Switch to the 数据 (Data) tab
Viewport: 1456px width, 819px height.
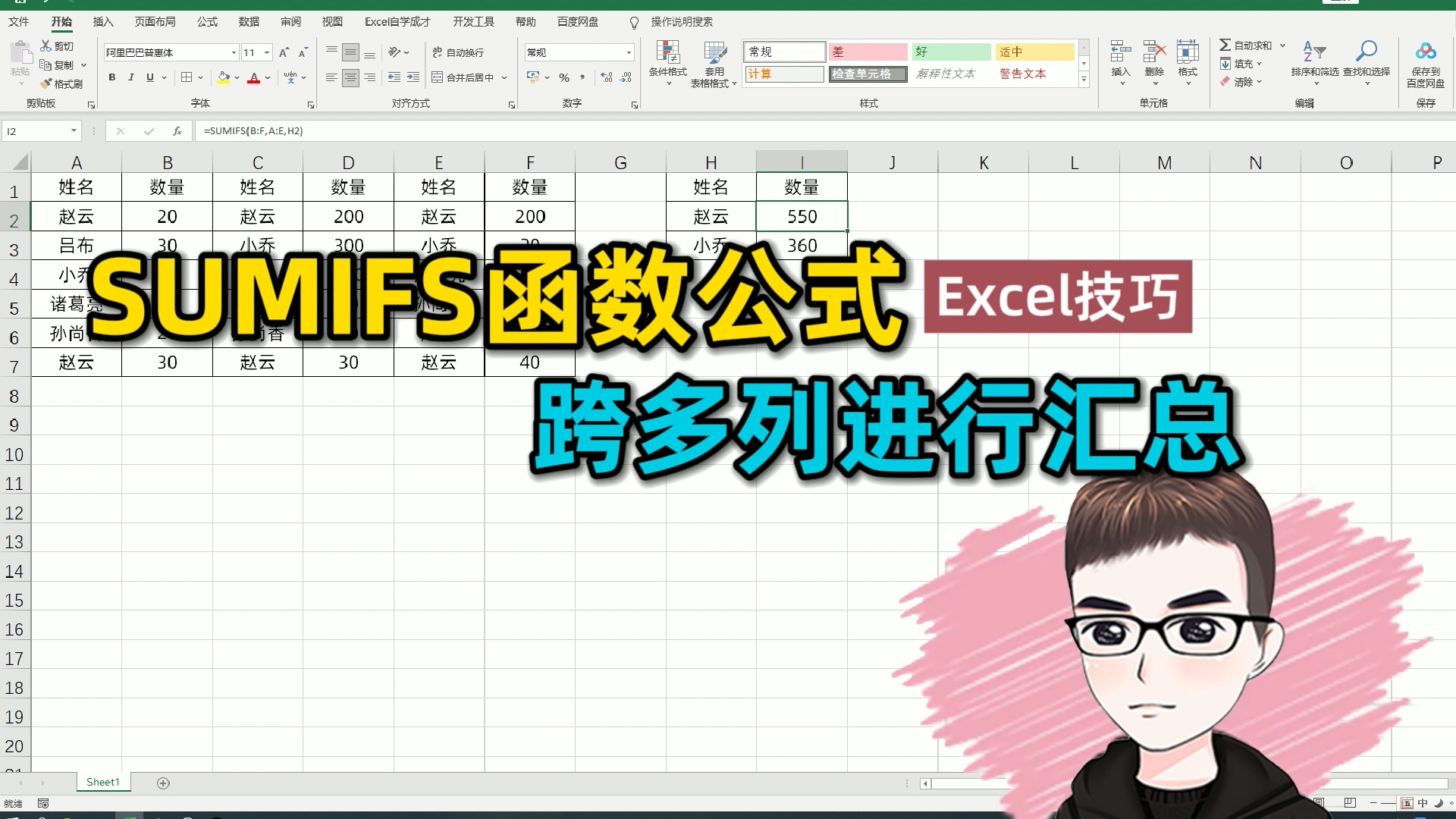[x=249, y=22]
